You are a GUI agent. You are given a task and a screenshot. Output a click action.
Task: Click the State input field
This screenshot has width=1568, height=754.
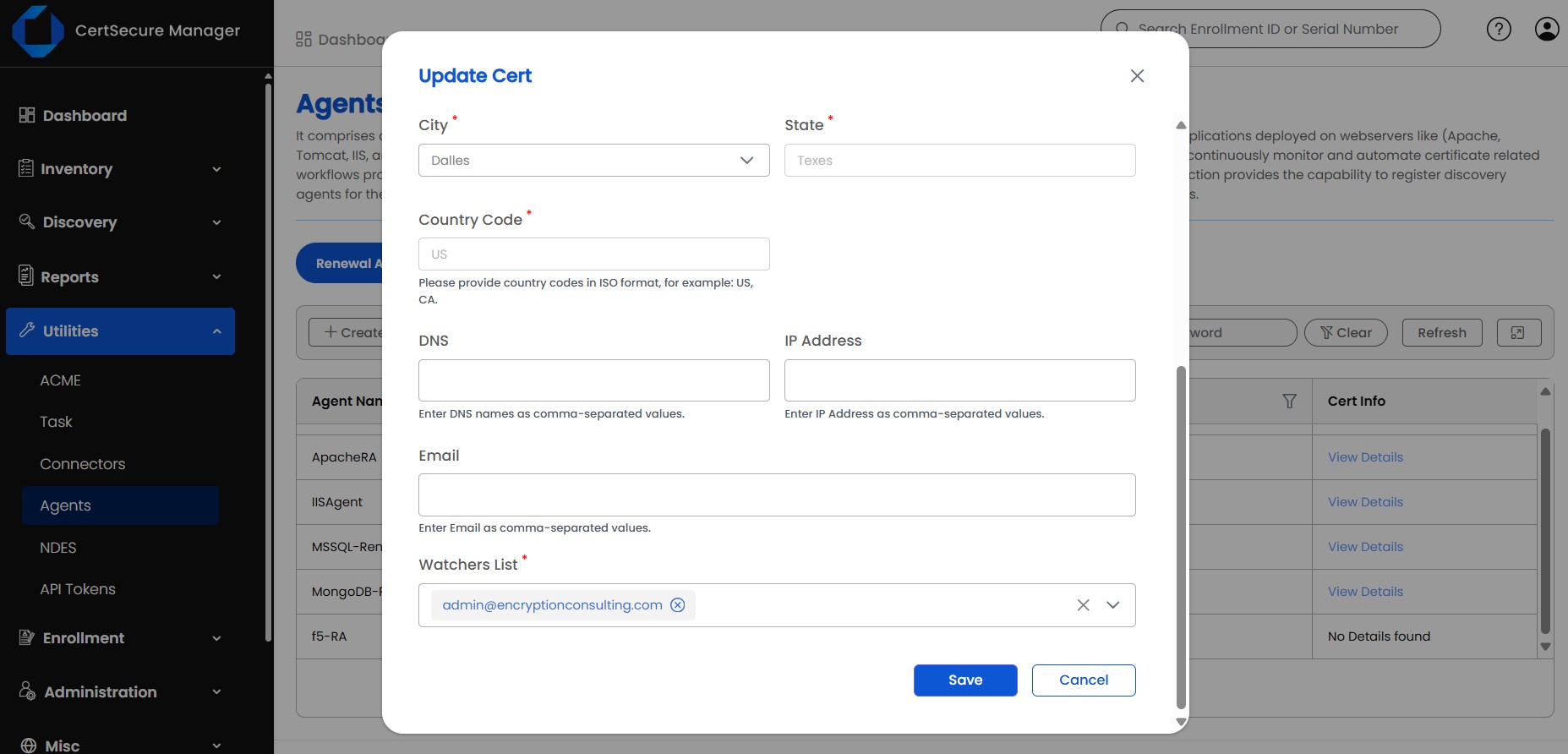click(x=959, y=161)
